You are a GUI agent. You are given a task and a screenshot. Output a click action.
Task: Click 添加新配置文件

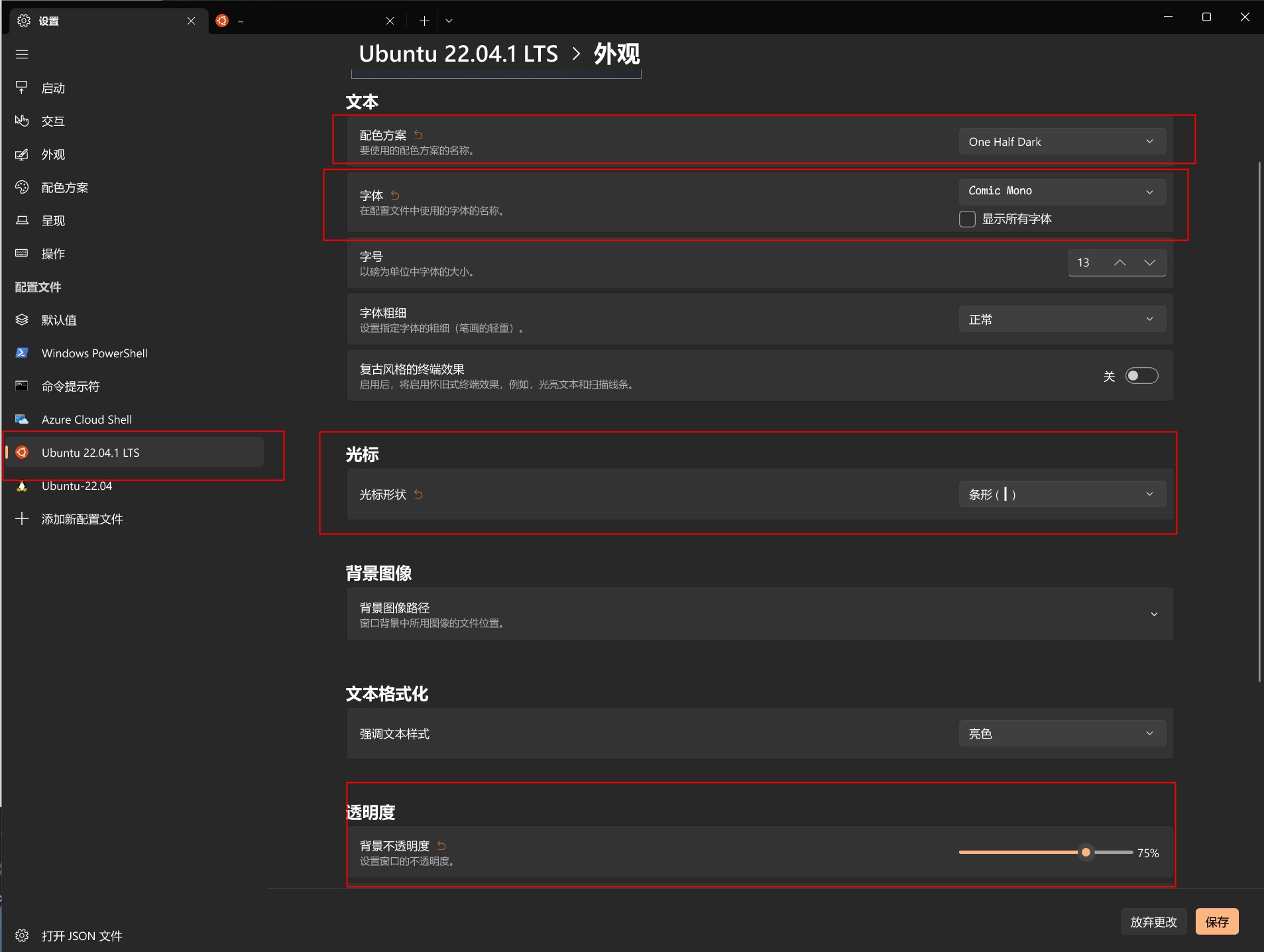[134, 518]
